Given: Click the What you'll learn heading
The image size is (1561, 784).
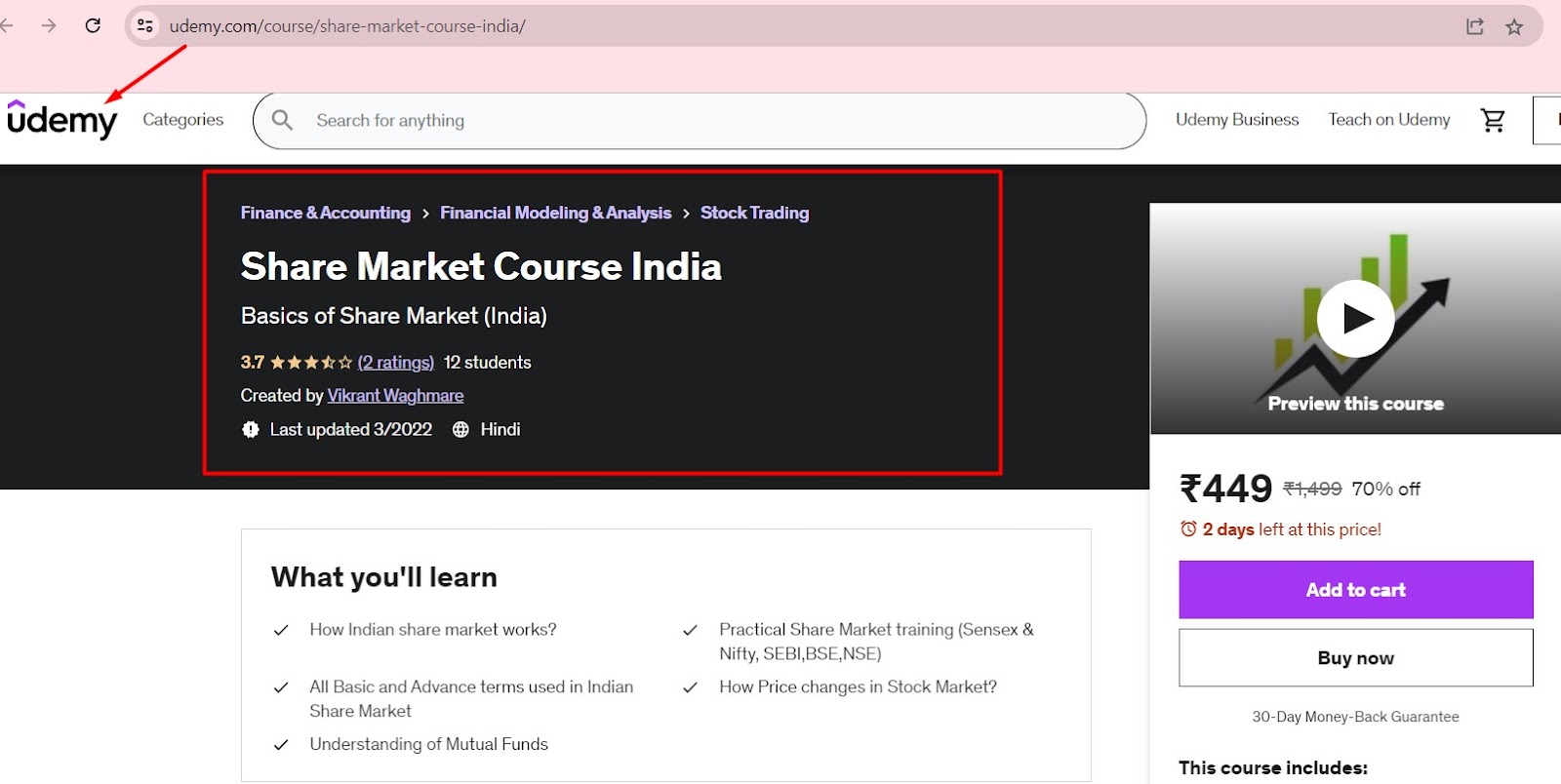Looking at the screenshot, I should coord(384,577).
